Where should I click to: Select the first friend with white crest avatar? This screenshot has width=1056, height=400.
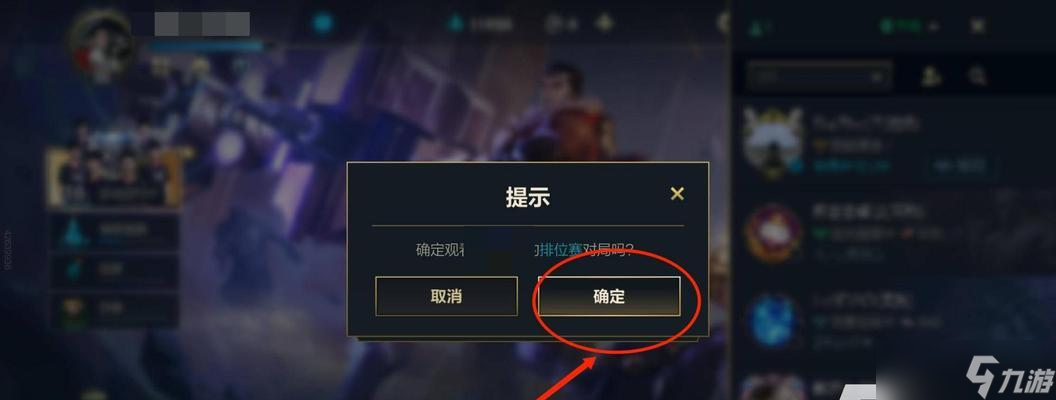click(x=772, y=143)
